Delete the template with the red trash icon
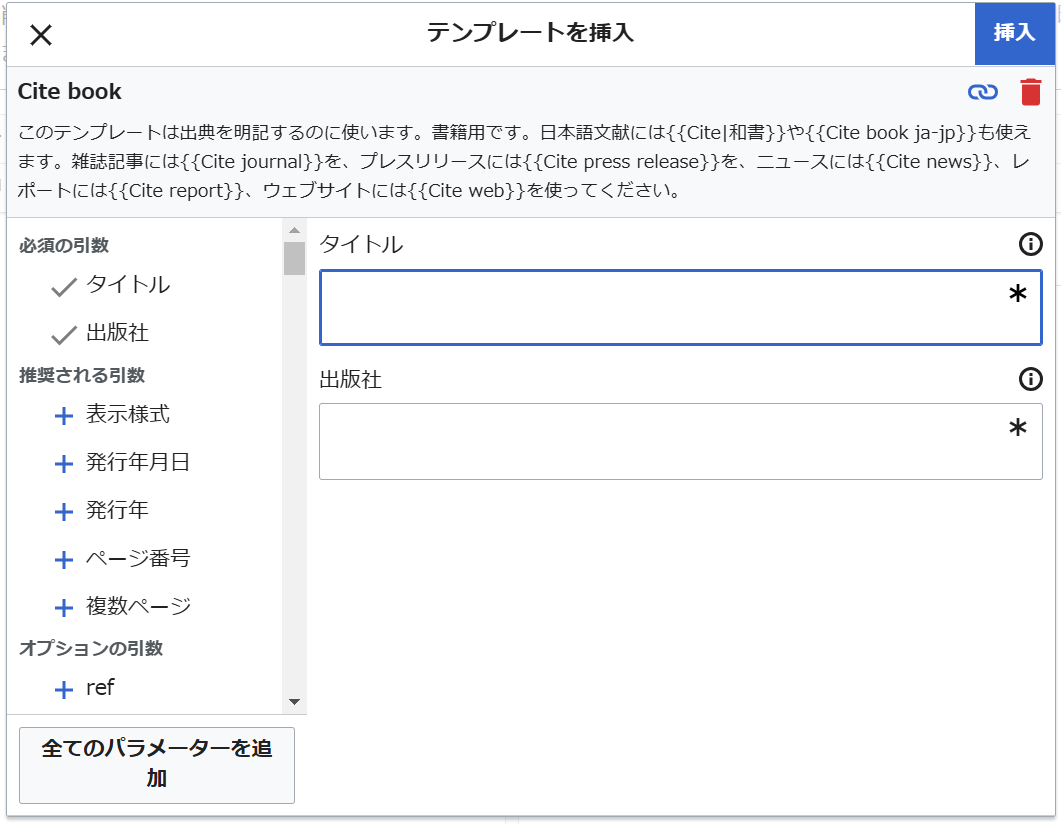The width and height of the screenshot is (1061, 824). click(x=1030, y=92)
